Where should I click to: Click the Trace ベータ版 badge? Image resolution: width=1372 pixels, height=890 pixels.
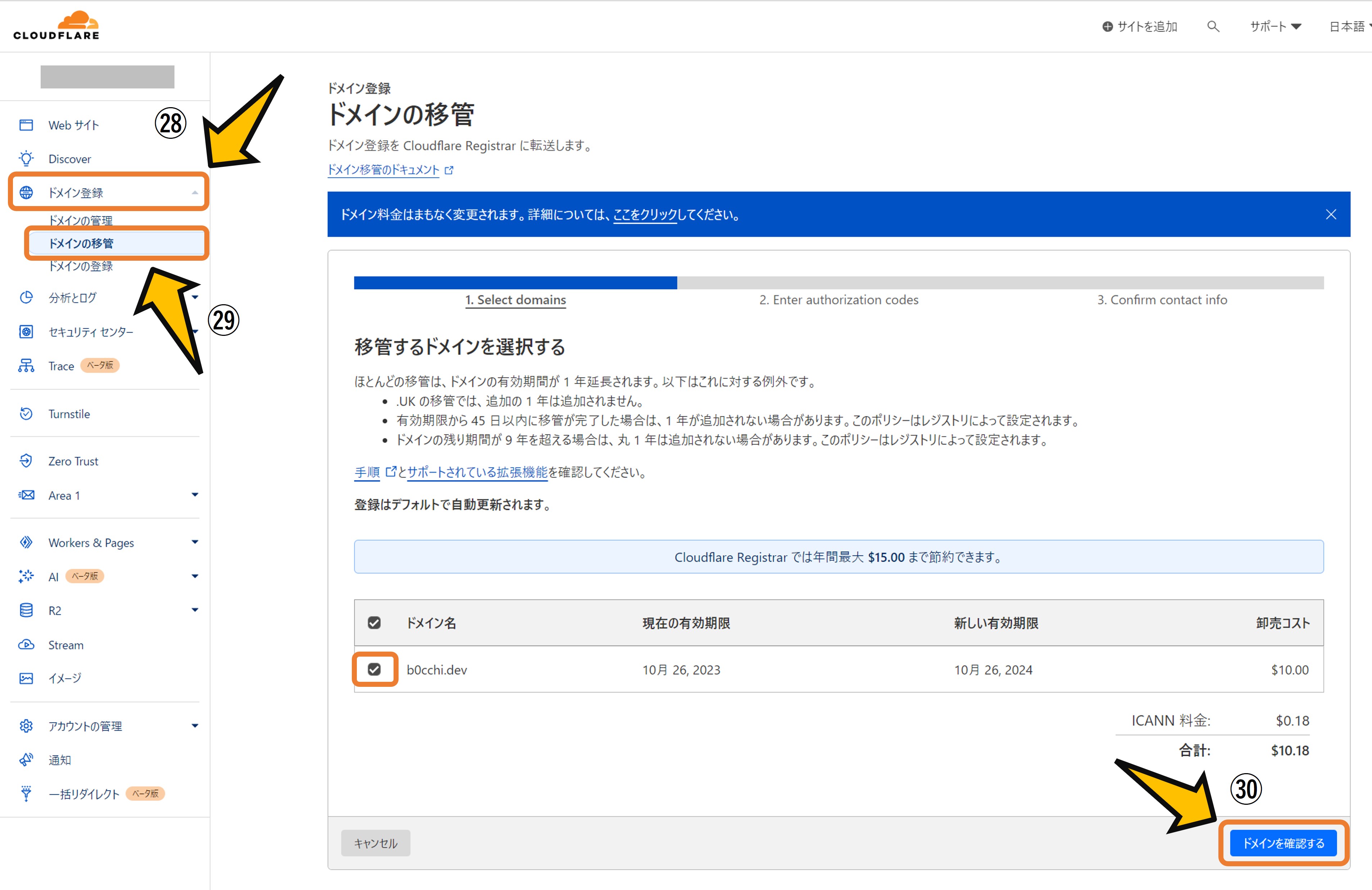click(100, 365)
